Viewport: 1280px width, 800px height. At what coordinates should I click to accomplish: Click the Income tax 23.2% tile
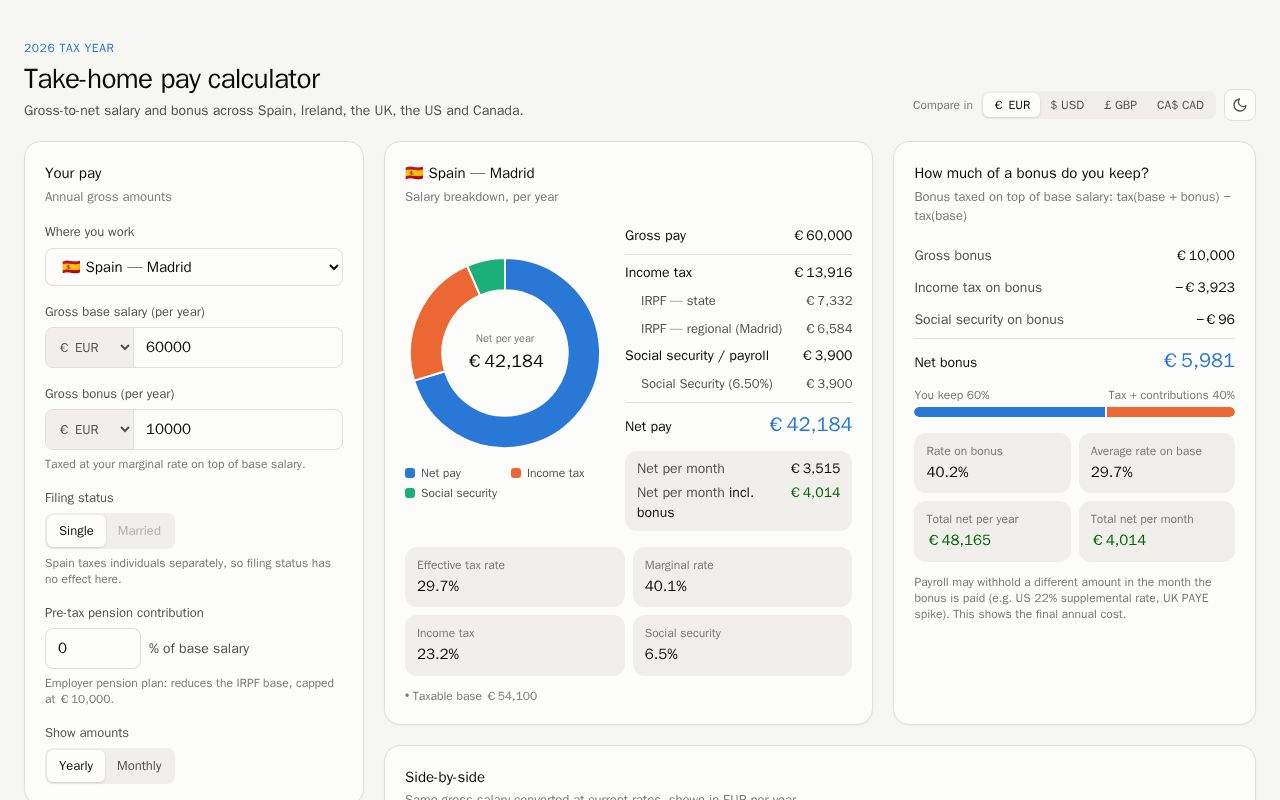514,645
